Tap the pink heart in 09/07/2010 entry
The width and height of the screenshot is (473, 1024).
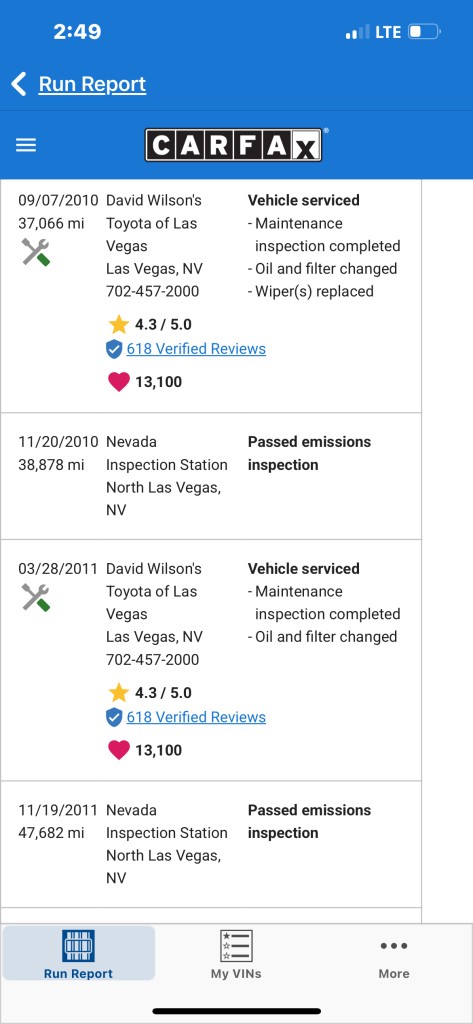tap(119, 381)
